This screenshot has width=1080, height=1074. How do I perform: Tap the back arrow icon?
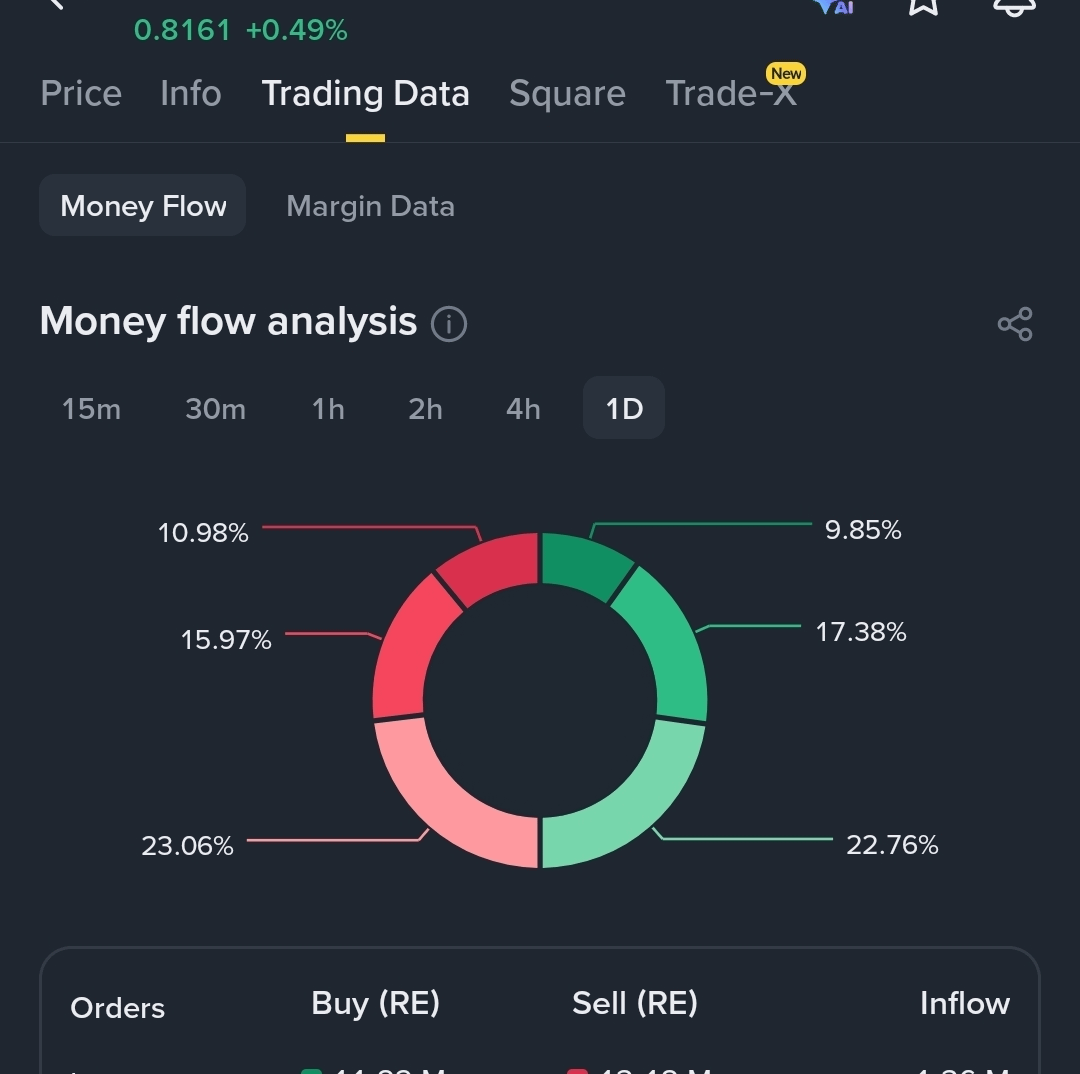pyautogui.click(x=55, y=3)
